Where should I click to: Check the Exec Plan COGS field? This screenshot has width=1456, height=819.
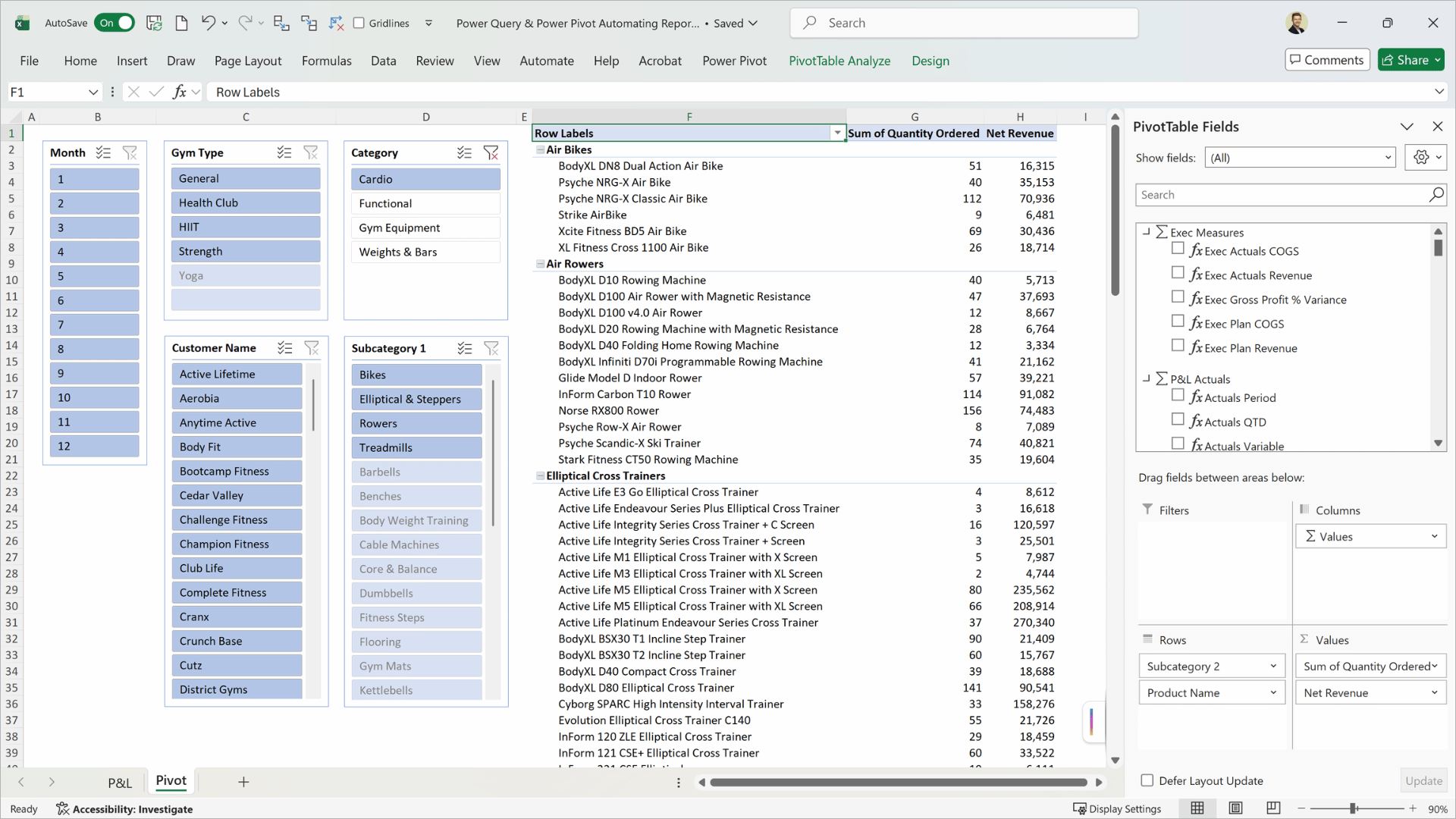tap(1178, 321)
